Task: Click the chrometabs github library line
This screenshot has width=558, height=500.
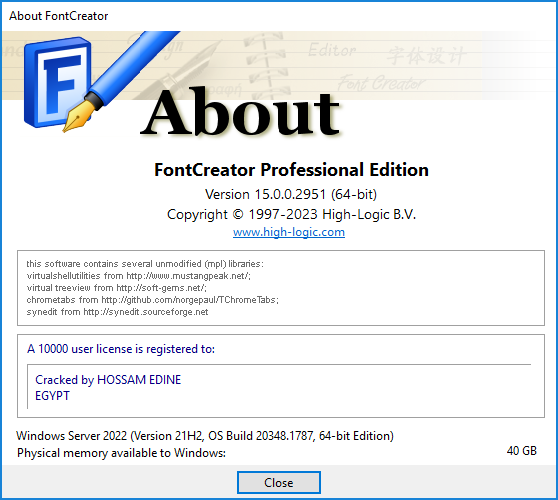Action: point(153,300)
